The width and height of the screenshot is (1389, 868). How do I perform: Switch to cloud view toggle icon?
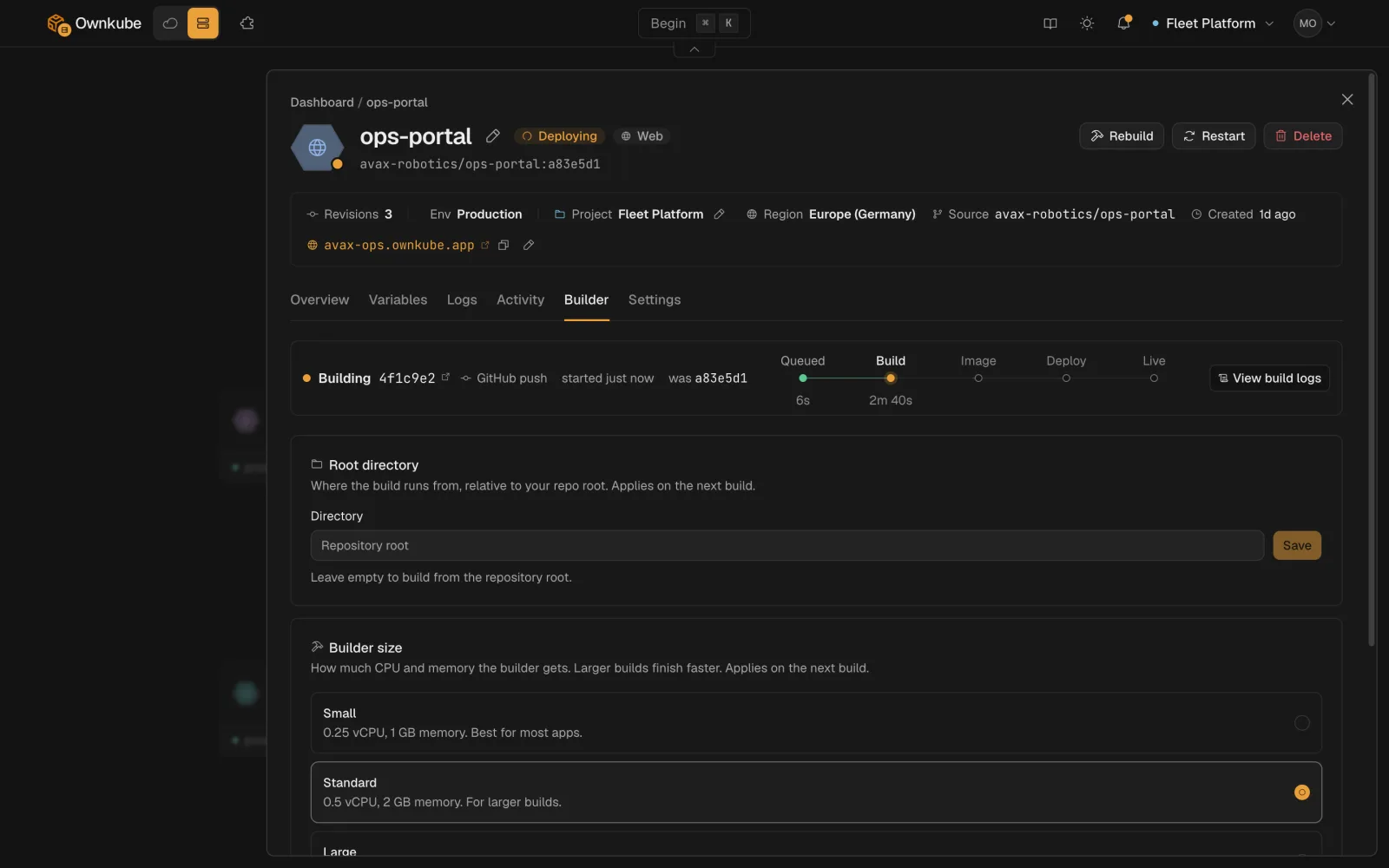tap(170, 23)
